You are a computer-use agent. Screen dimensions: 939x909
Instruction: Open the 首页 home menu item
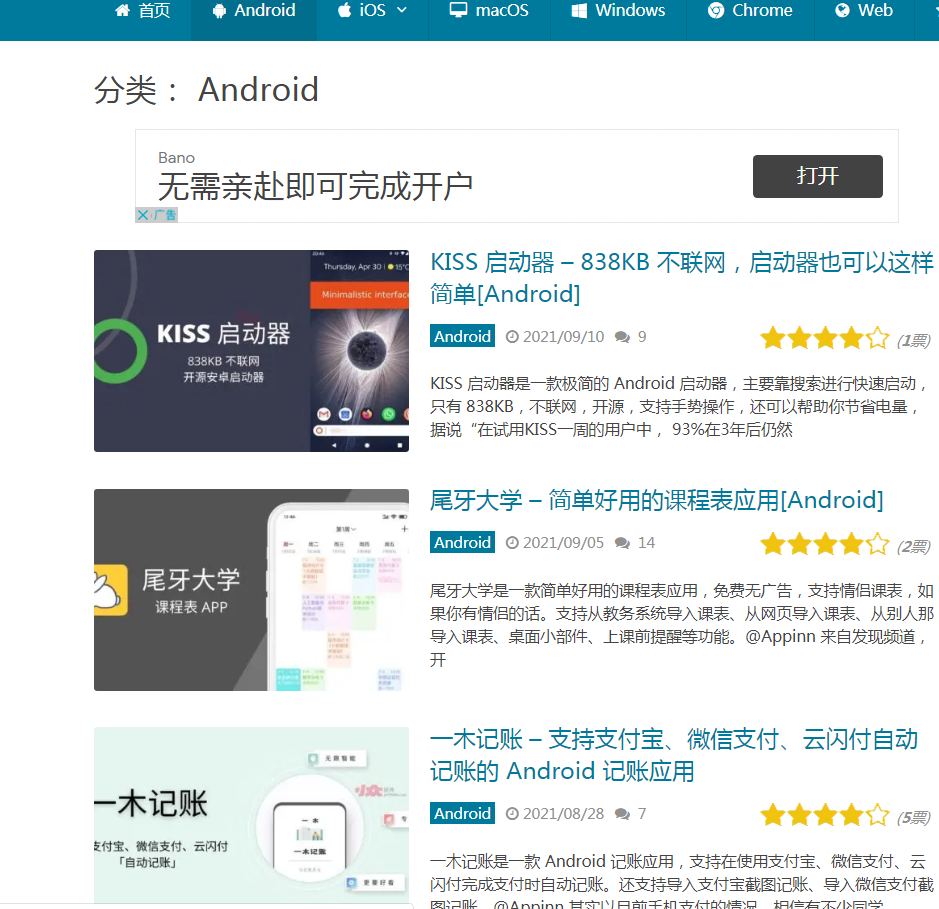143,11
